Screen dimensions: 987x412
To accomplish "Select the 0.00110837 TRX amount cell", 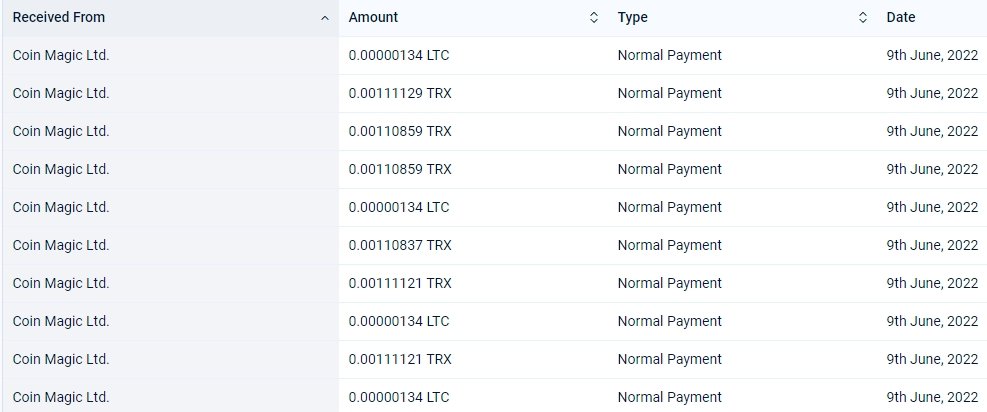I will (x=400, y=245).
